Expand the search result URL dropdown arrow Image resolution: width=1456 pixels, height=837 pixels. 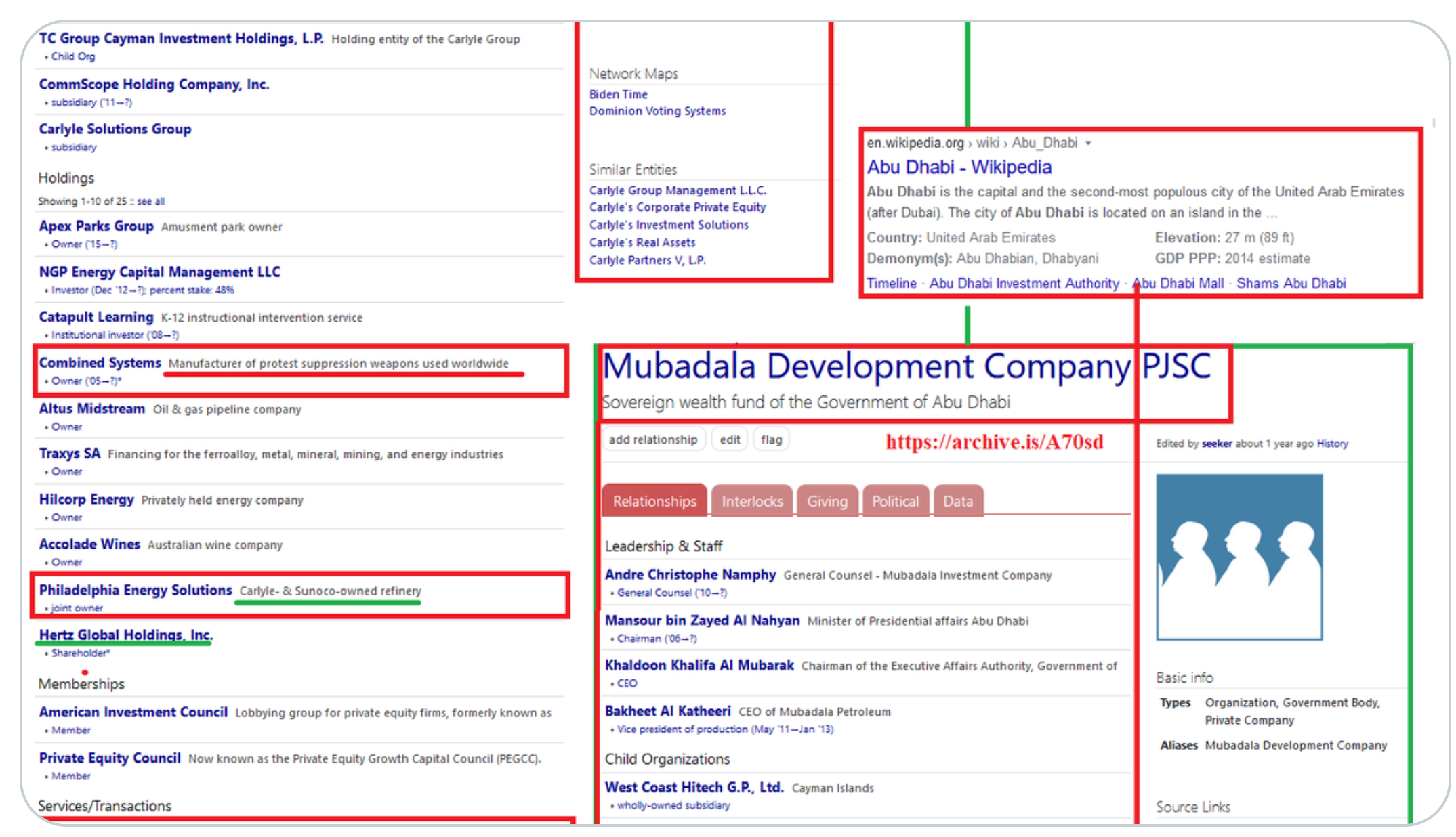[x=1088, y=144]
